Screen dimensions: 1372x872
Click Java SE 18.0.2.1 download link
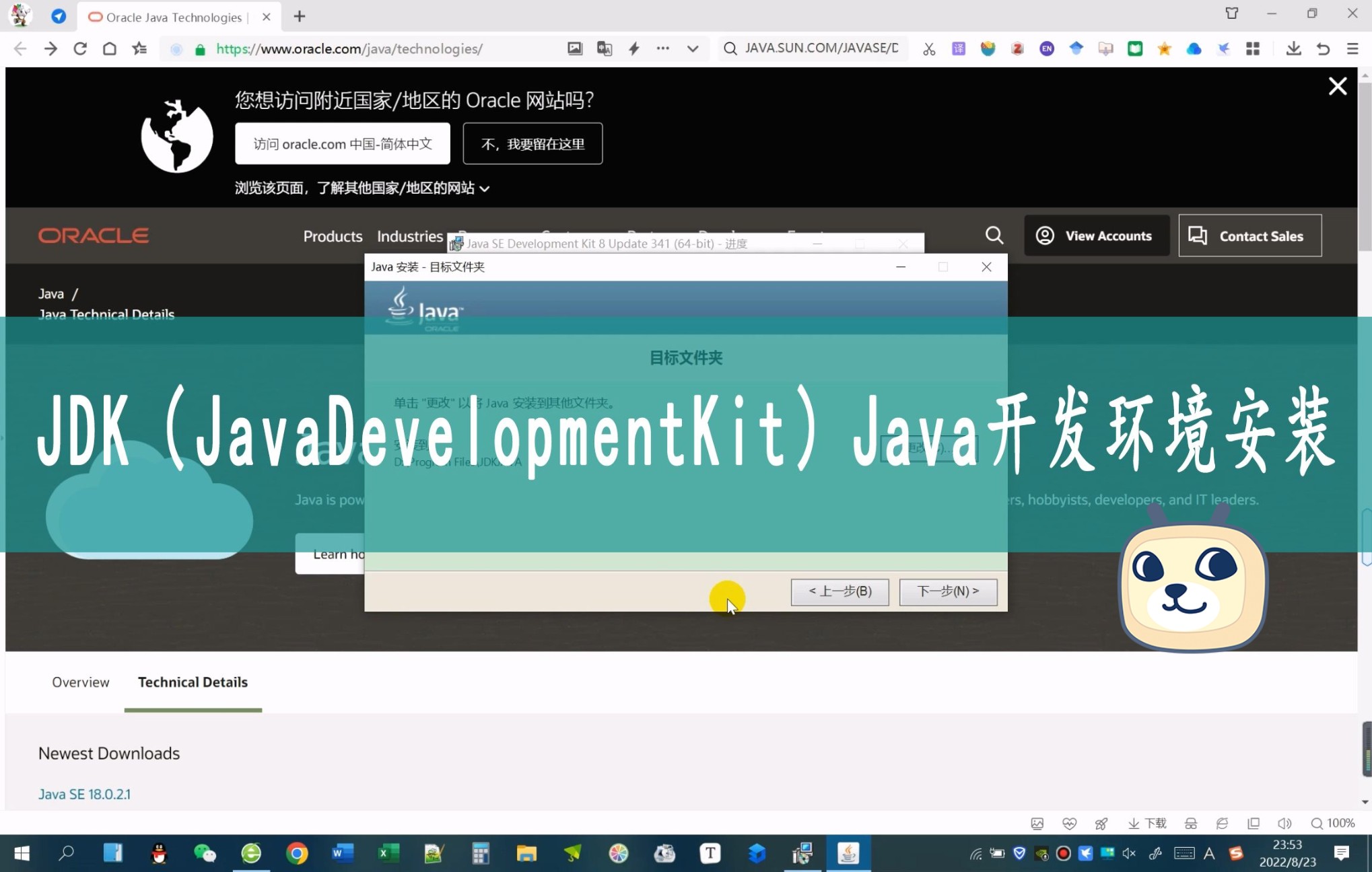coord(84,793)
